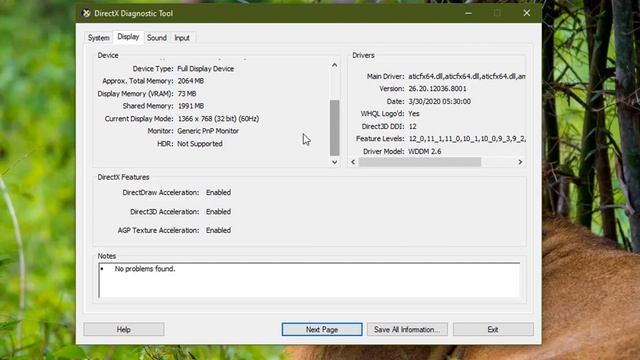Exit the DirectX Diagnostic Tool
640x360 pixels.
(x=493, y=329)
